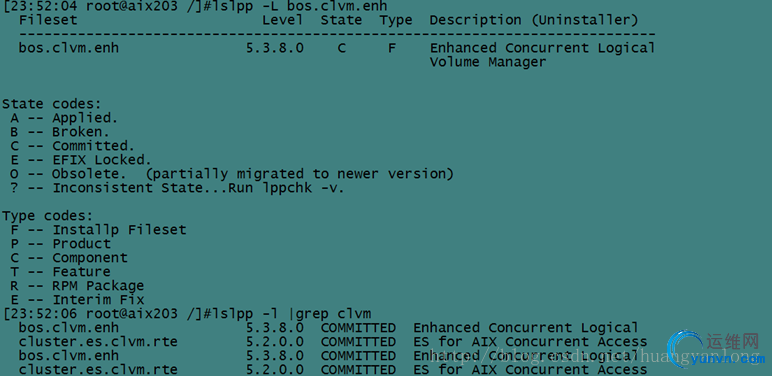Click the 'R -- RPM Package' line

[77, 286]
